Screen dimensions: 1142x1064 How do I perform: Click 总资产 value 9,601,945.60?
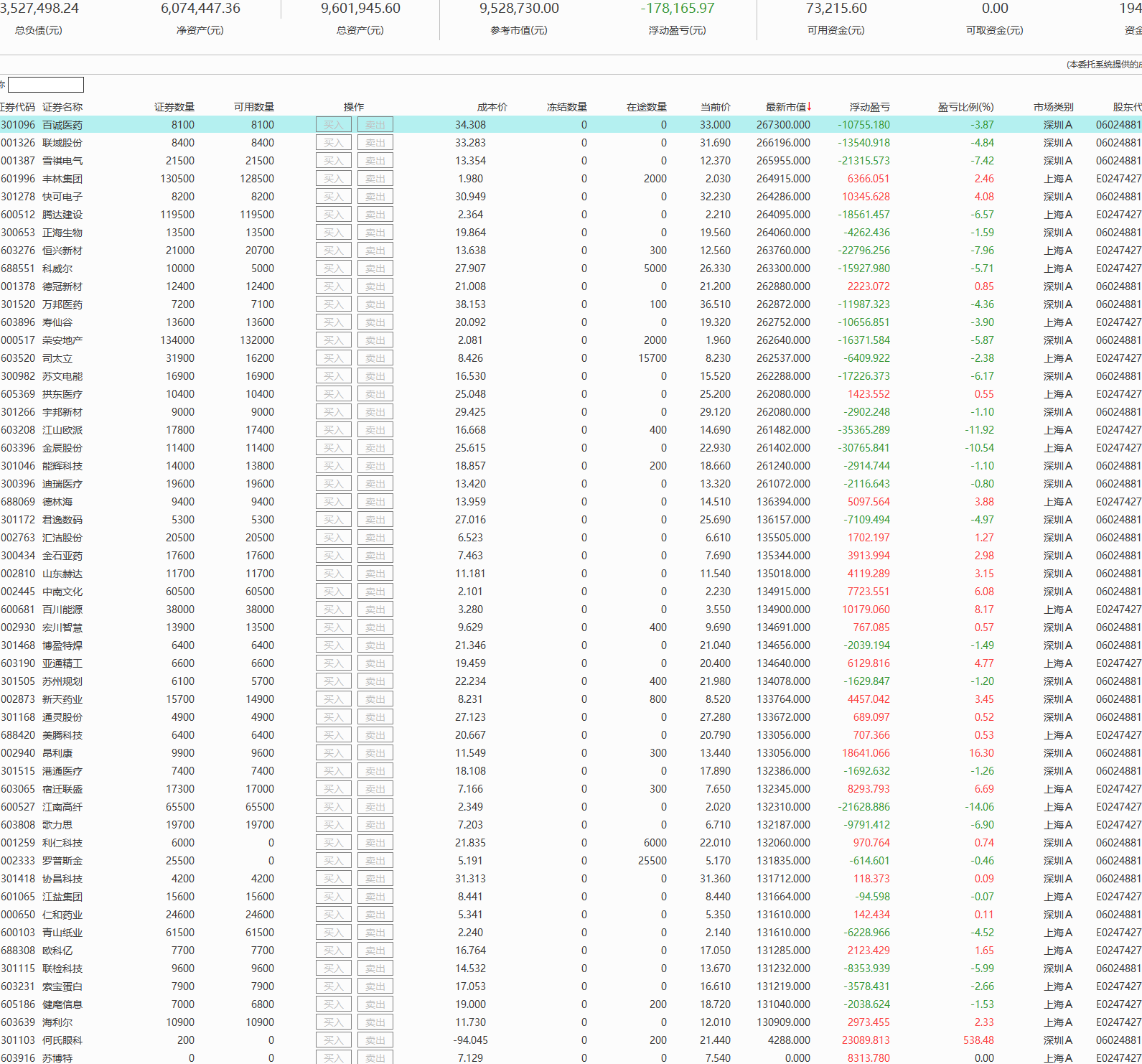[360, 9]
